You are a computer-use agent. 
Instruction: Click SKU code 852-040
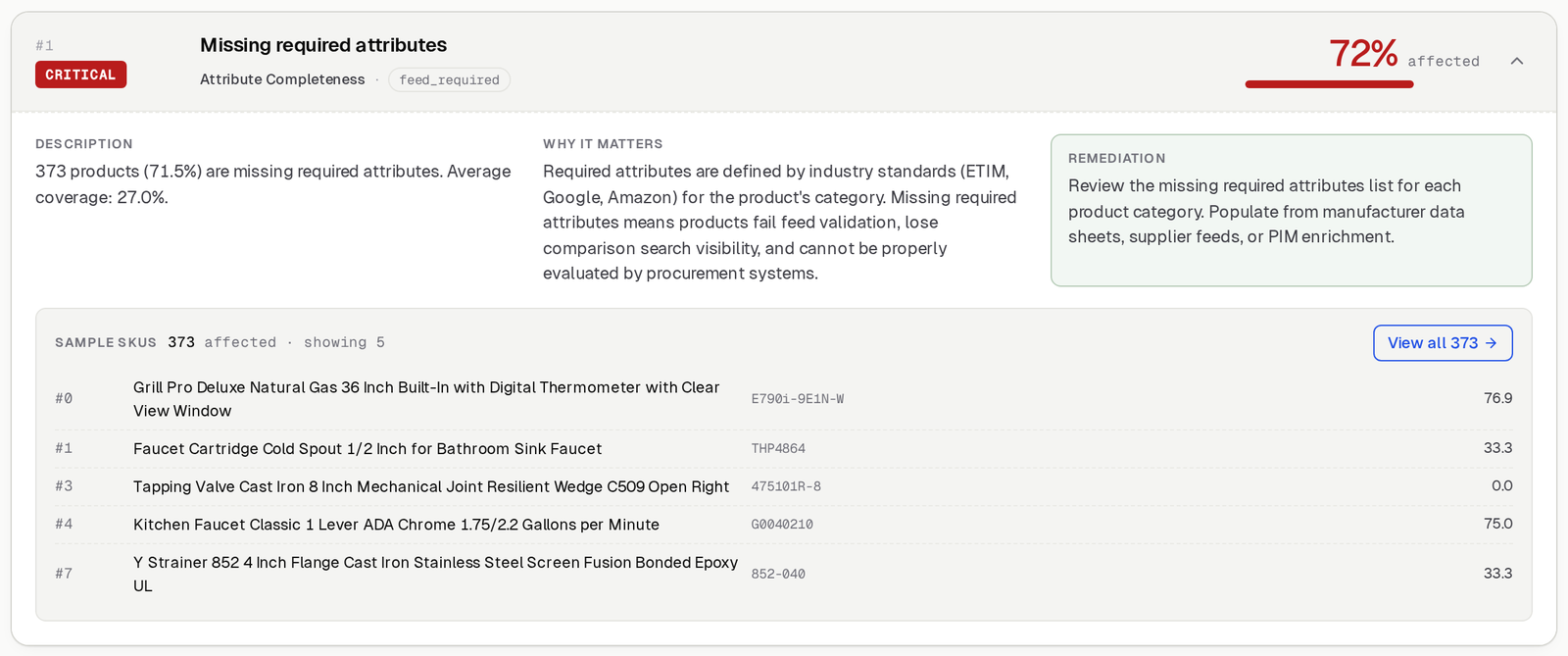coord(778,574)
